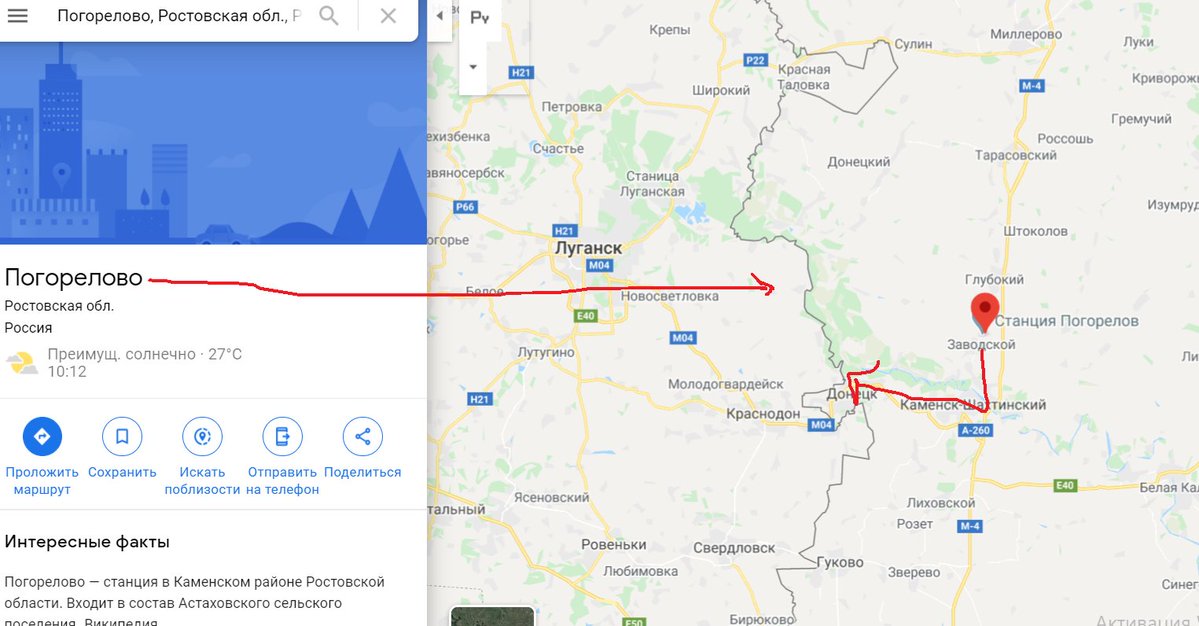Click the Станция Погорелов map label
The image size is (1199, 626).
1066,321
